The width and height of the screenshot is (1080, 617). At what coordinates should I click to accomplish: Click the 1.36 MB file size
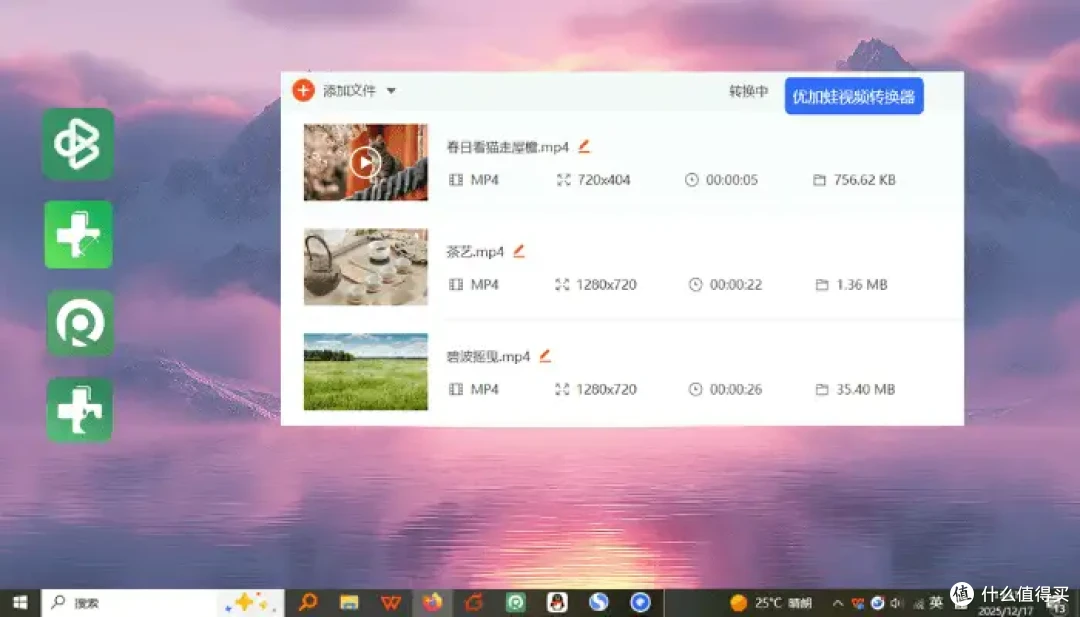click(862, 284)
